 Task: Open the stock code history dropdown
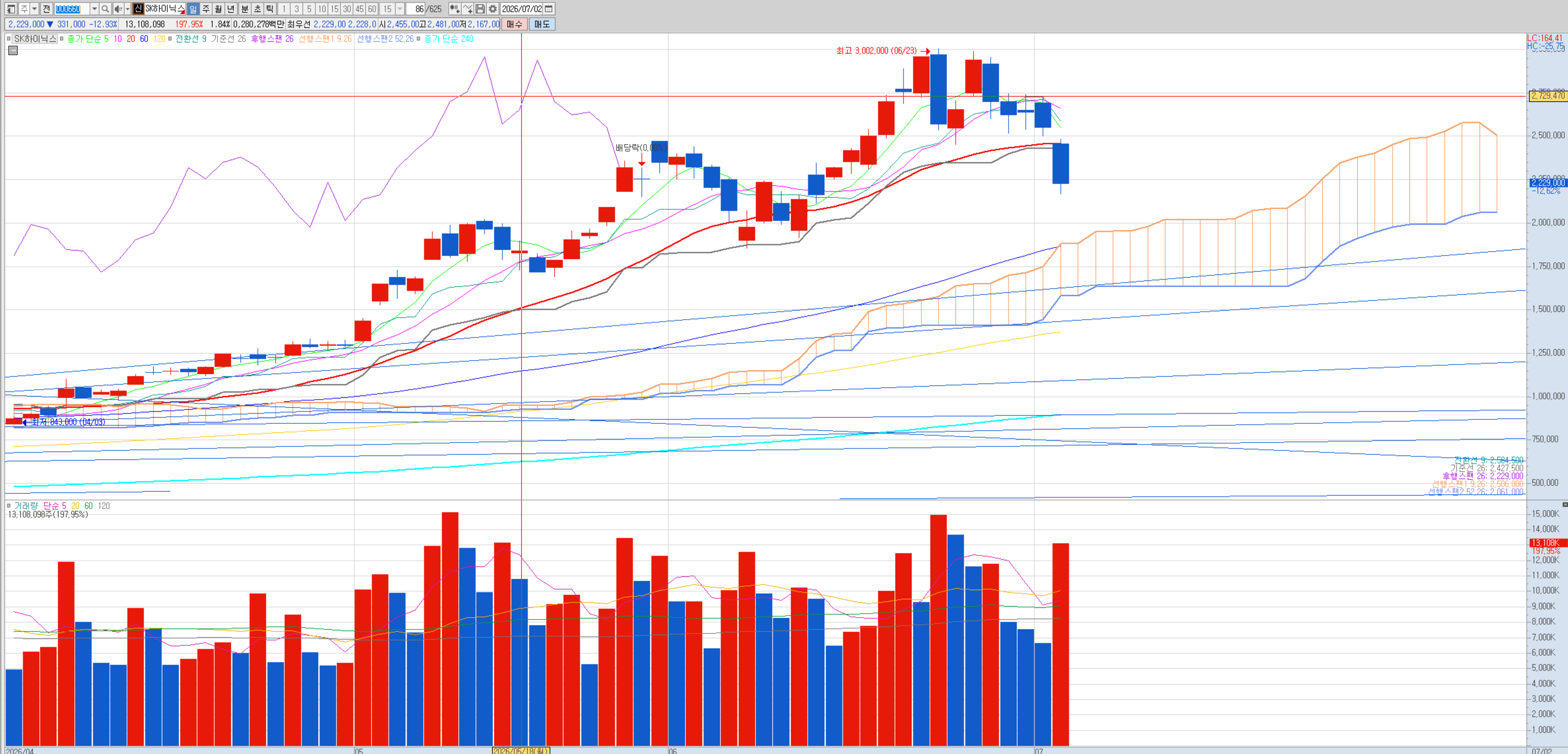pyautogui.click(x=94, y=8)
